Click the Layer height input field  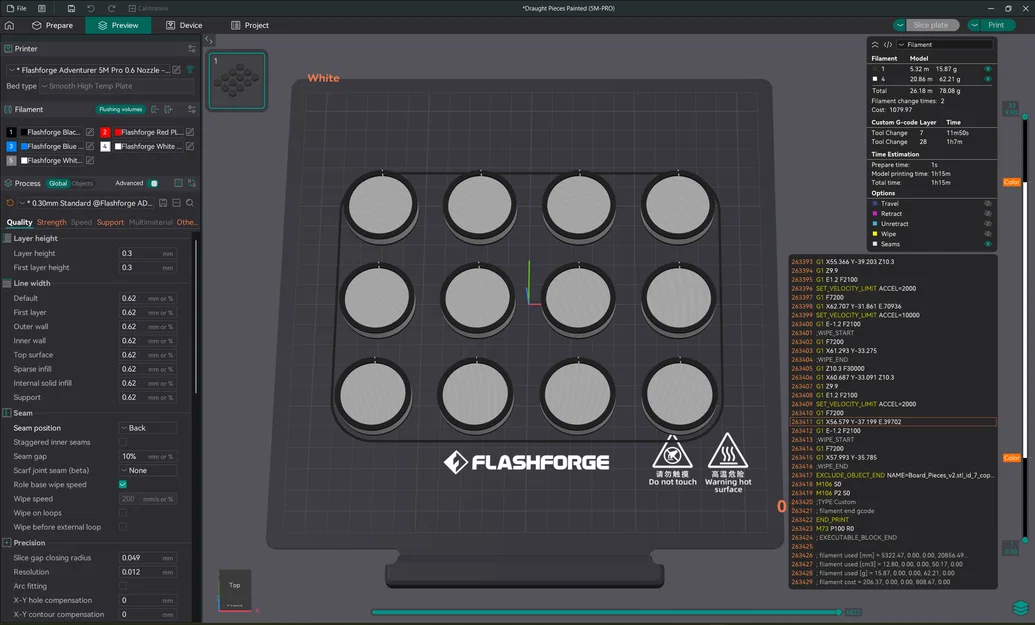click(x=147, y=253)
